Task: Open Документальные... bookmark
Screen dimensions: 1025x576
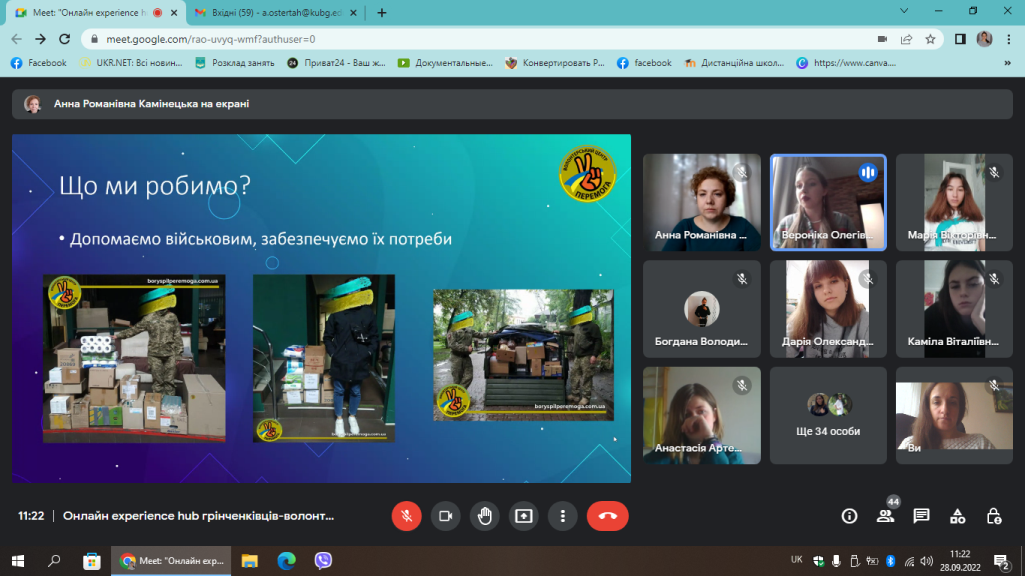Action: tap(445, 63)
